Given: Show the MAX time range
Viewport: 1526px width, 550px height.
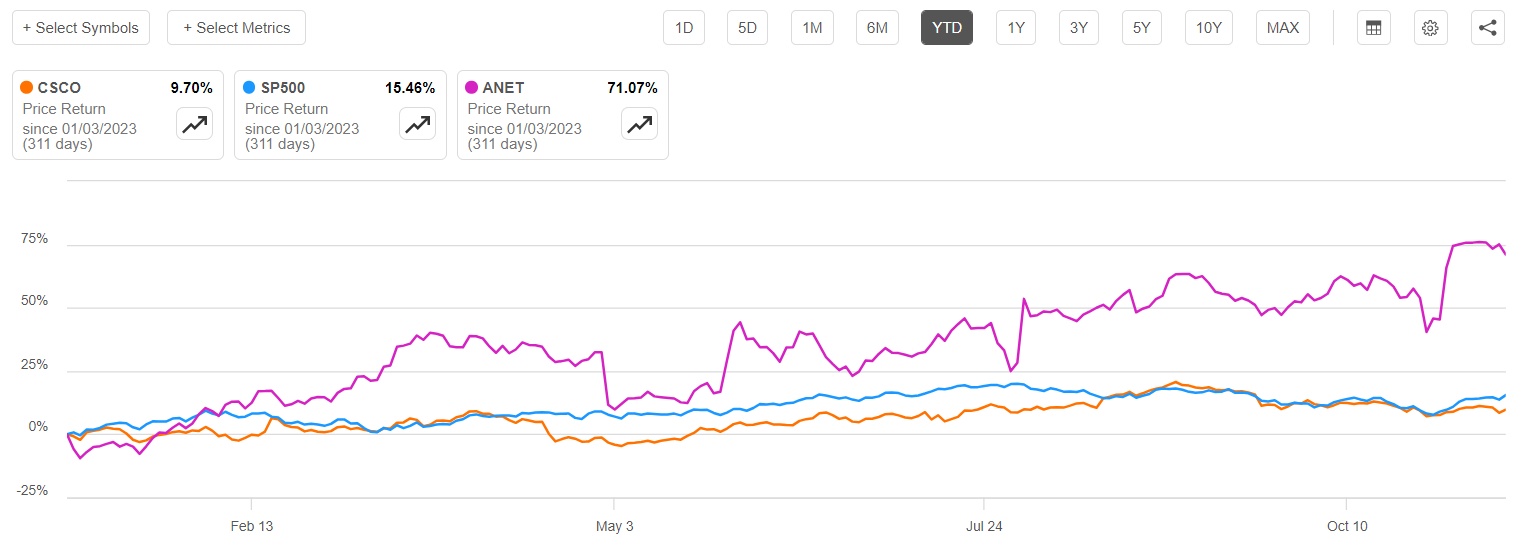Looking at the screenshot, I should click(x=1283, y=28).
